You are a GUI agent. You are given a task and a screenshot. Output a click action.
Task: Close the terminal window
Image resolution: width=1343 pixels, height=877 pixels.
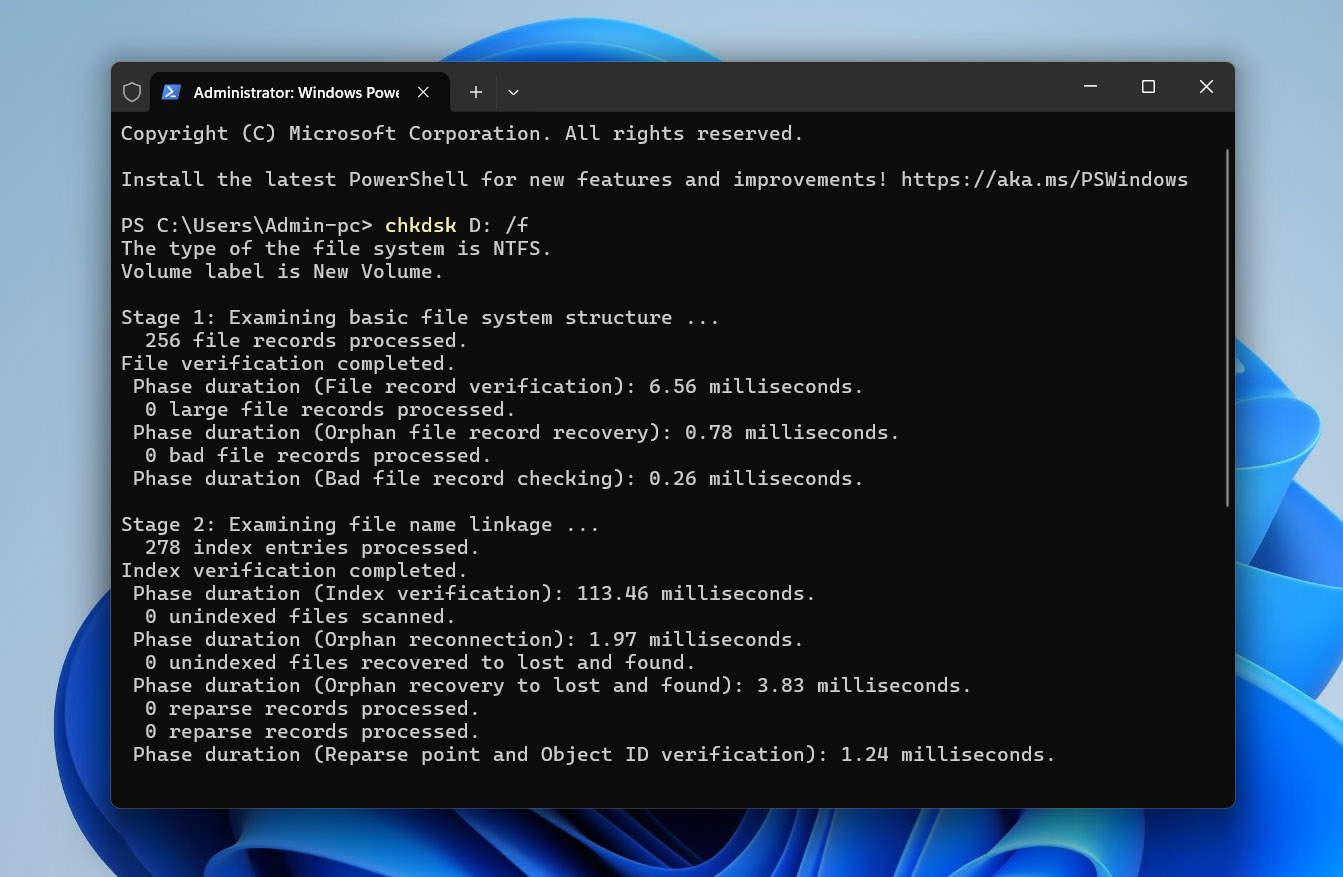click(x=1206, y=87)
